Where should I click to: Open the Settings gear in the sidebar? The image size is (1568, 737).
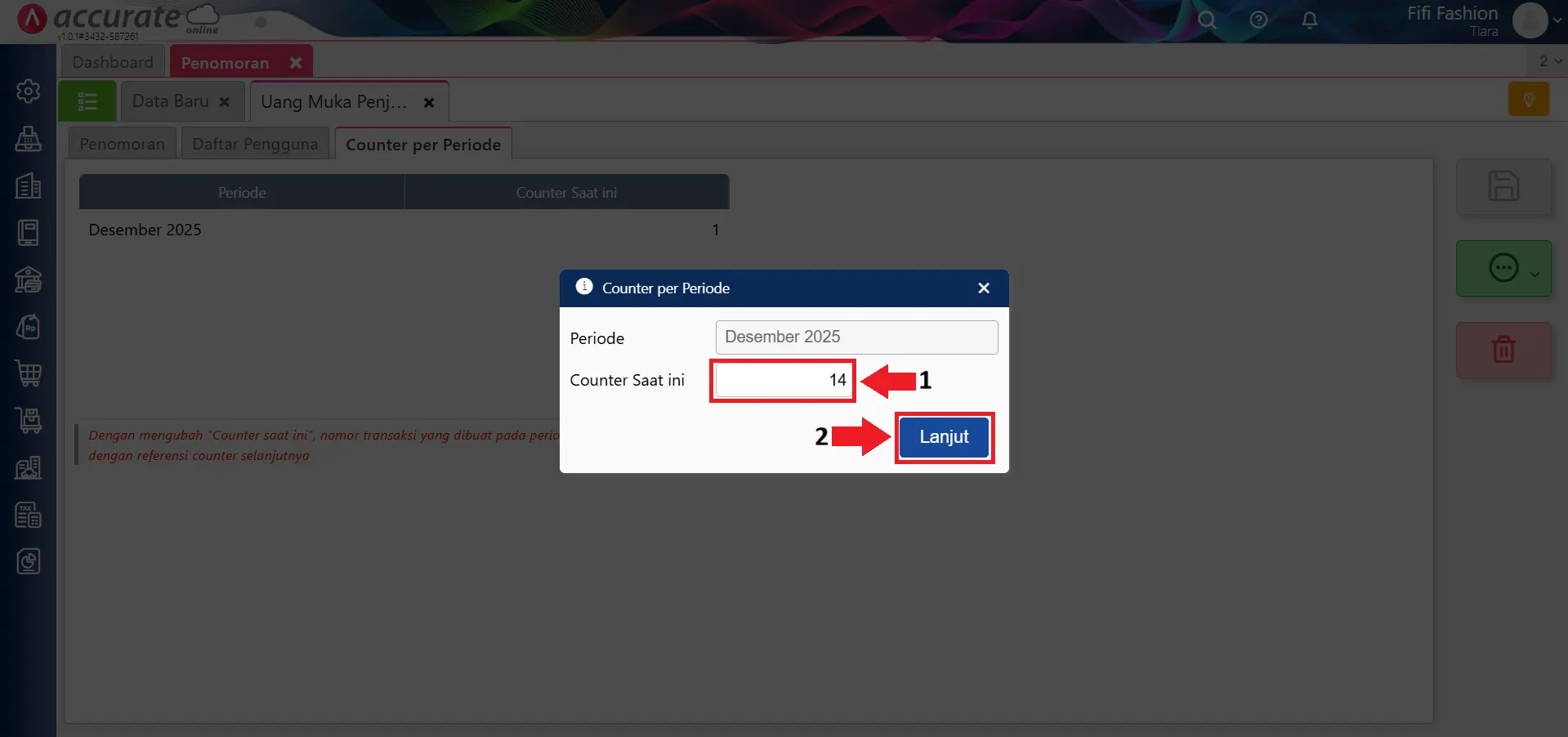pos(29,92)
